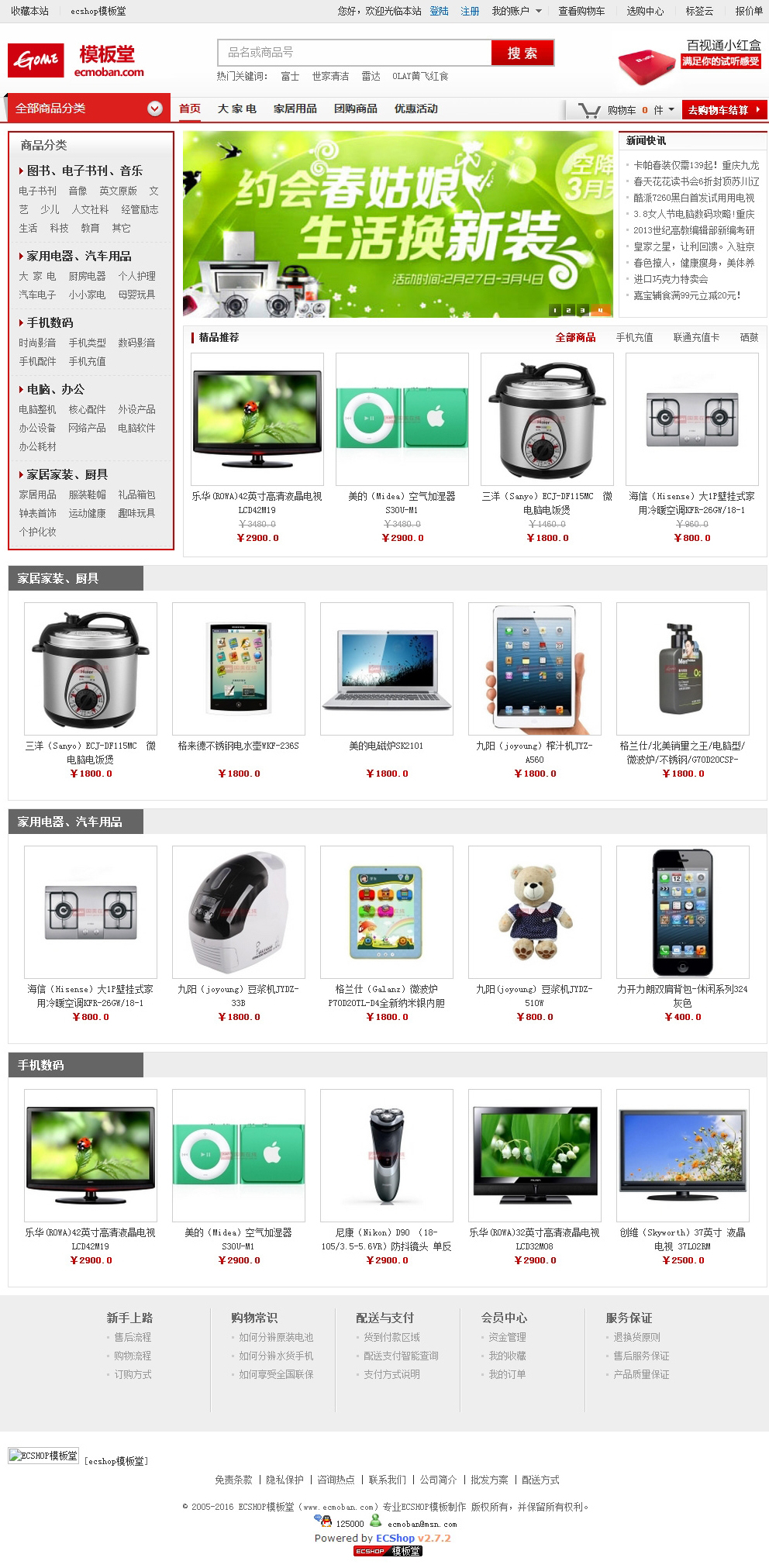Switch banner to slide 4
769x1568 pixels.
[x=599, y=310]
